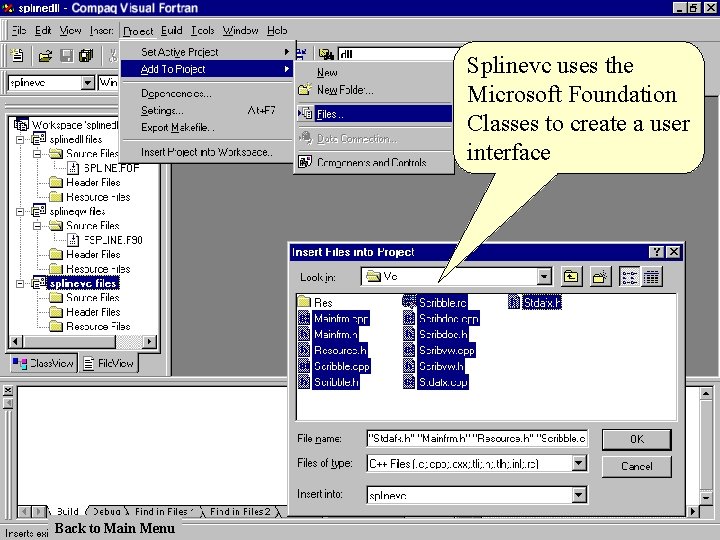Switch to FileView tab
This screenshot has width=720, height=540.
[x=109, y=363]
